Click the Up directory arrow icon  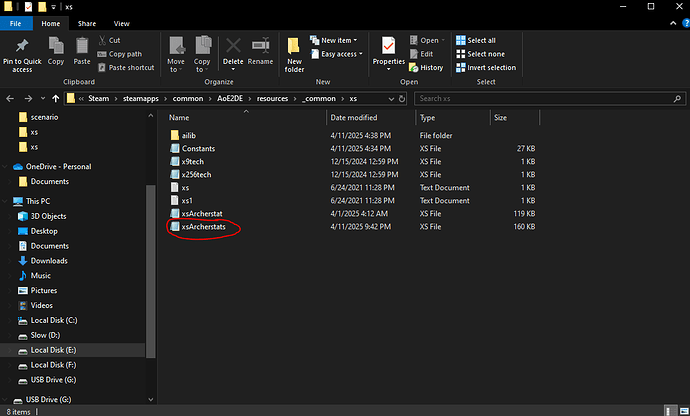click(50, 99)
